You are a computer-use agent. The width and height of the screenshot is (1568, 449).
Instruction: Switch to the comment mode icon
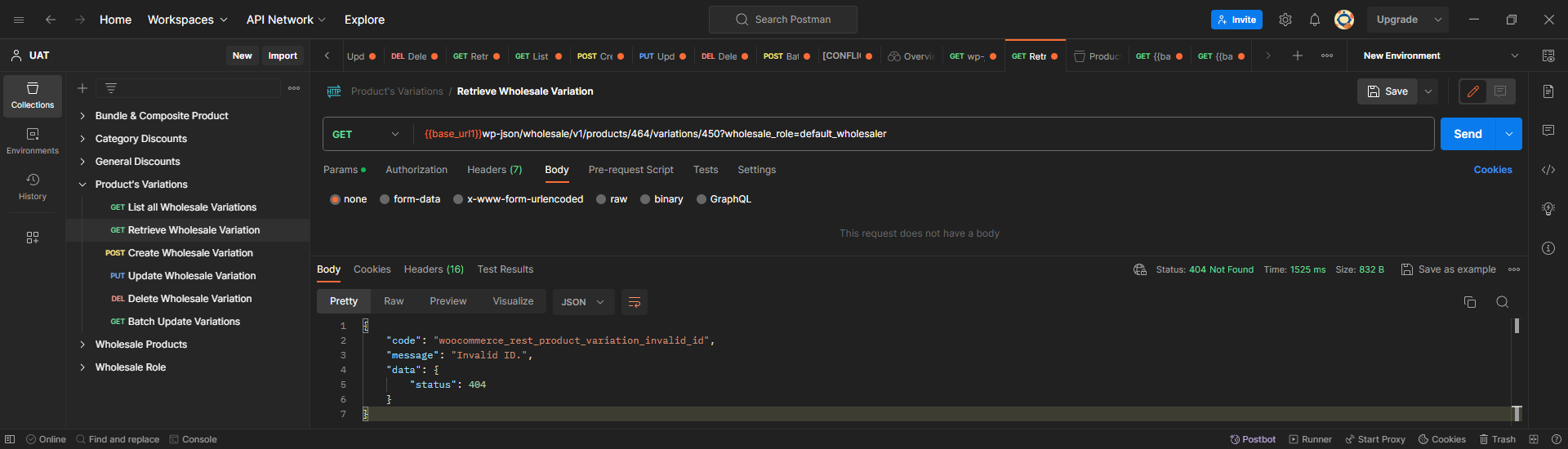(x=1500, y=91)
